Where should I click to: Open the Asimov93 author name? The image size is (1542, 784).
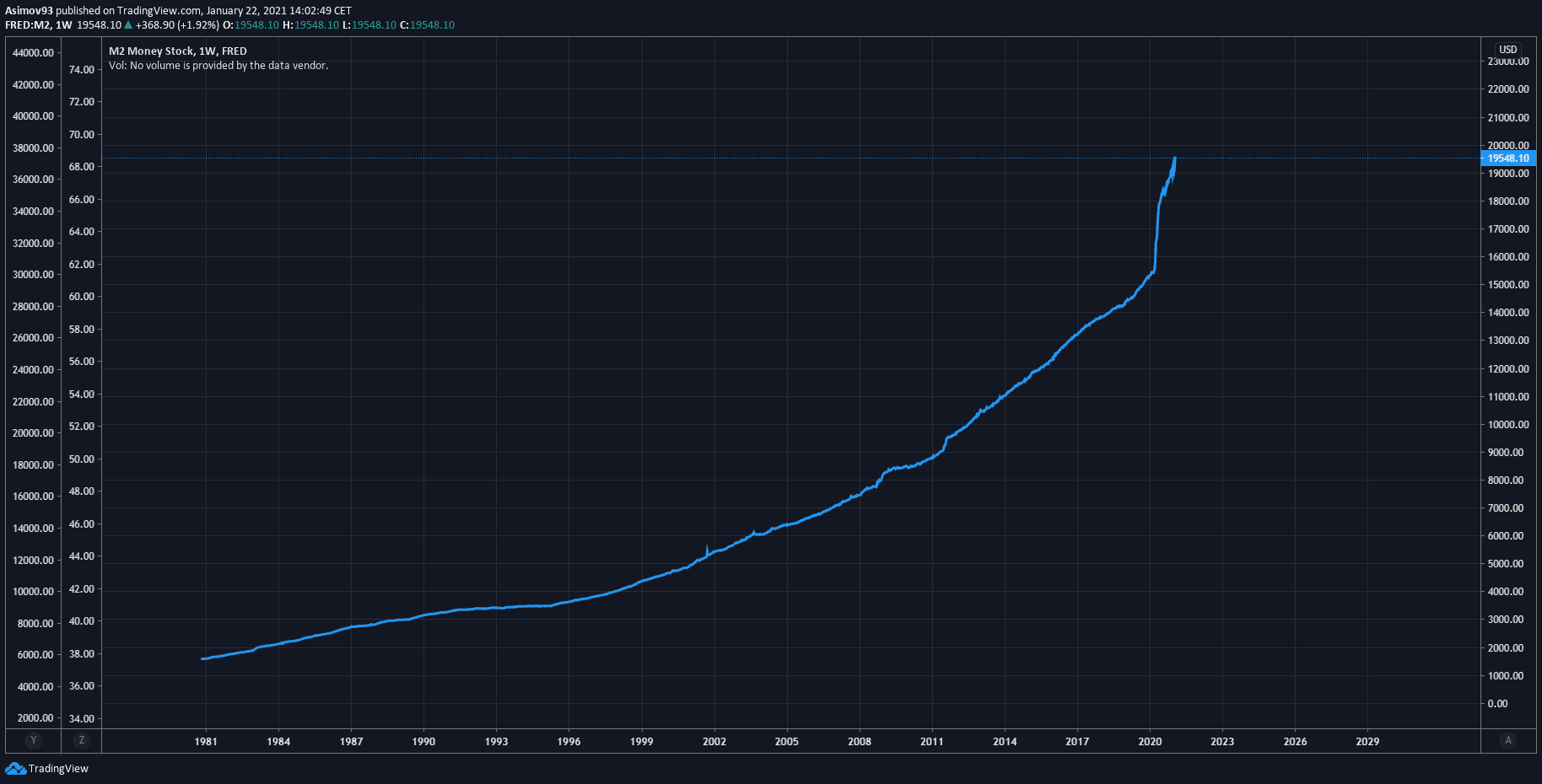tap(29, 11)
